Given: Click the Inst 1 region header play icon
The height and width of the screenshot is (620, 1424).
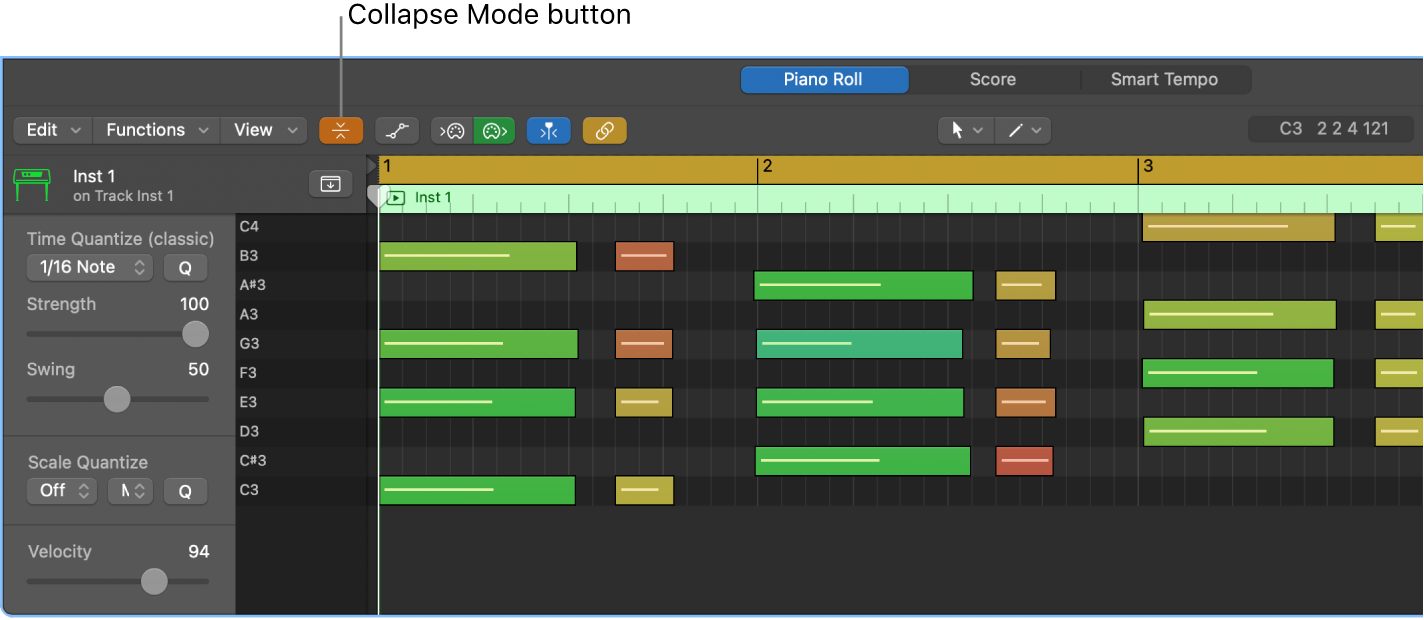Looking at the screenshot, I should [396, 198].
